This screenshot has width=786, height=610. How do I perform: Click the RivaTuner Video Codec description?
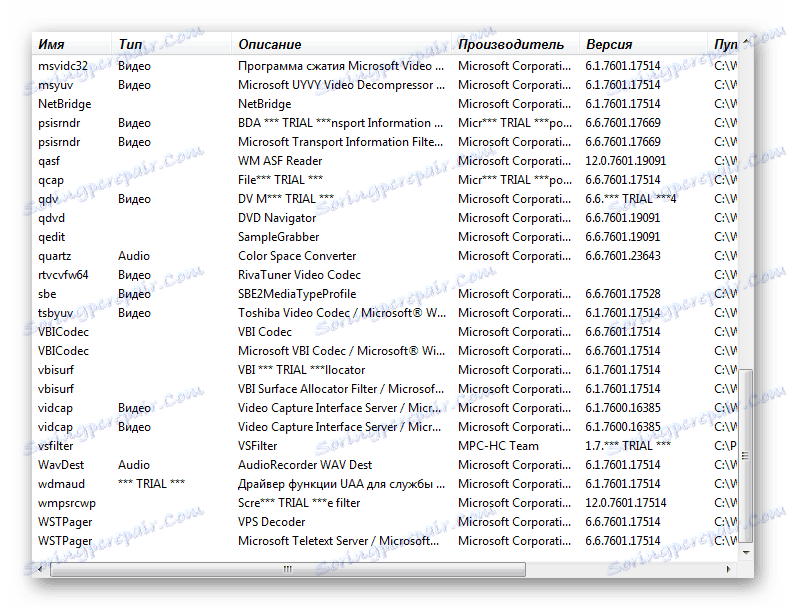299,275
